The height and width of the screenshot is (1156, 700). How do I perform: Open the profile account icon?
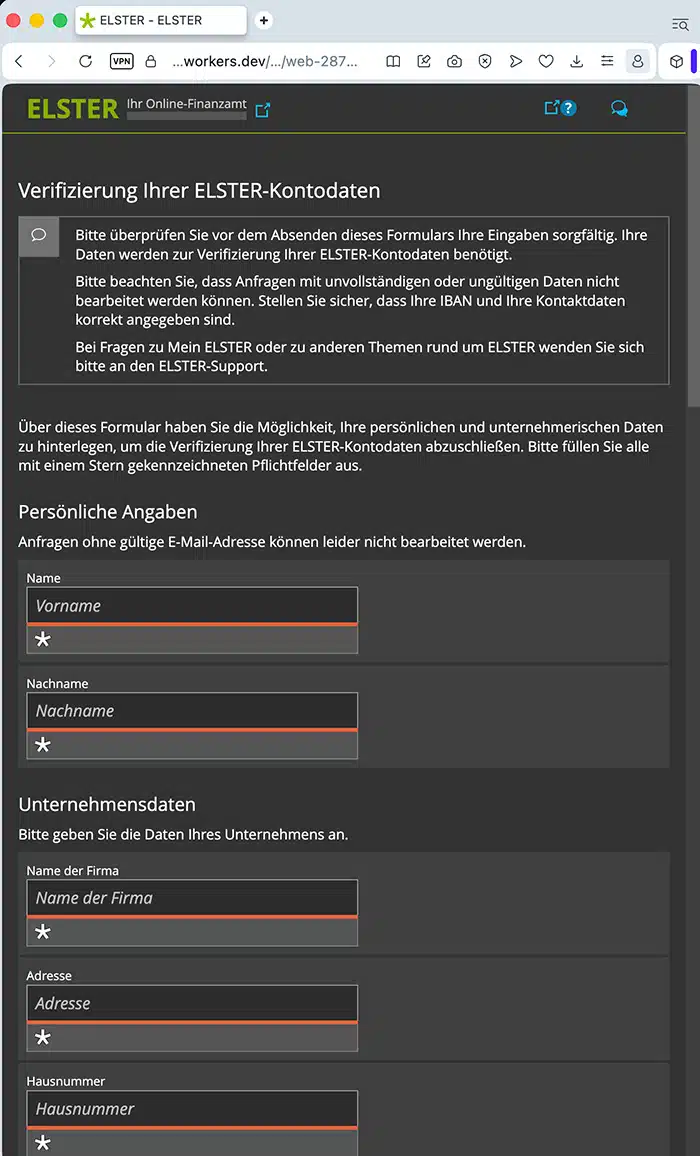coord(638,61)
